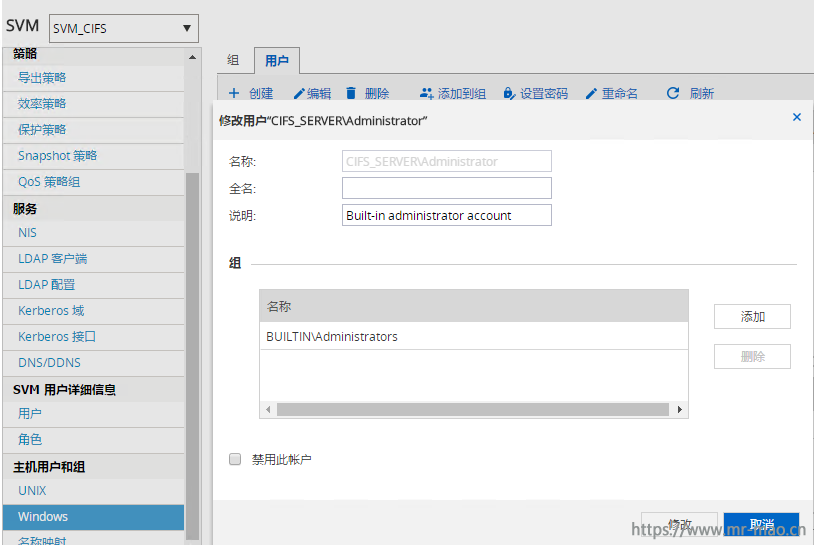Switch to the 组 tab
The width and height of the screenshot is (814, 545).
click(233, 60)
